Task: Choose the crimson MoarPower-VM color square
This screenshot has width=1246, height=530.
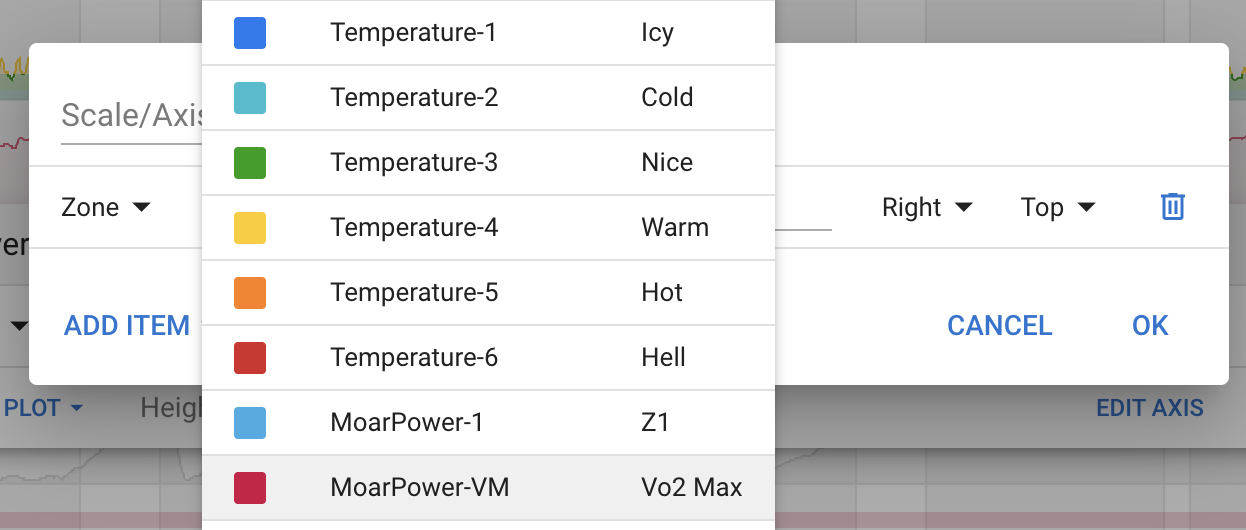Action: (249, 488)
